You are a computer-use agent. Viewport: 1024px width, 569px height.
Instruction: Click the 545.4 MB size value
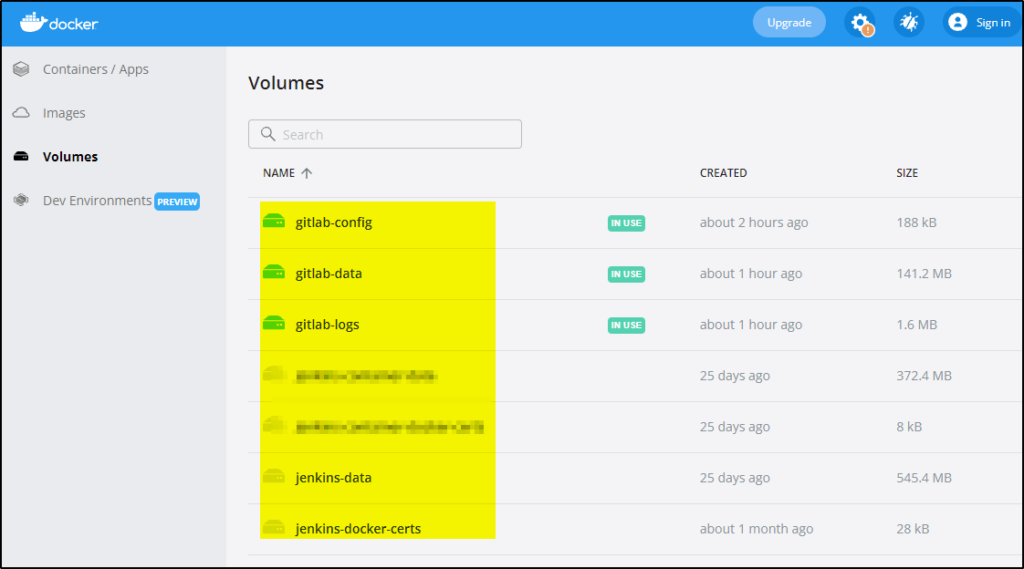[924, 478]
